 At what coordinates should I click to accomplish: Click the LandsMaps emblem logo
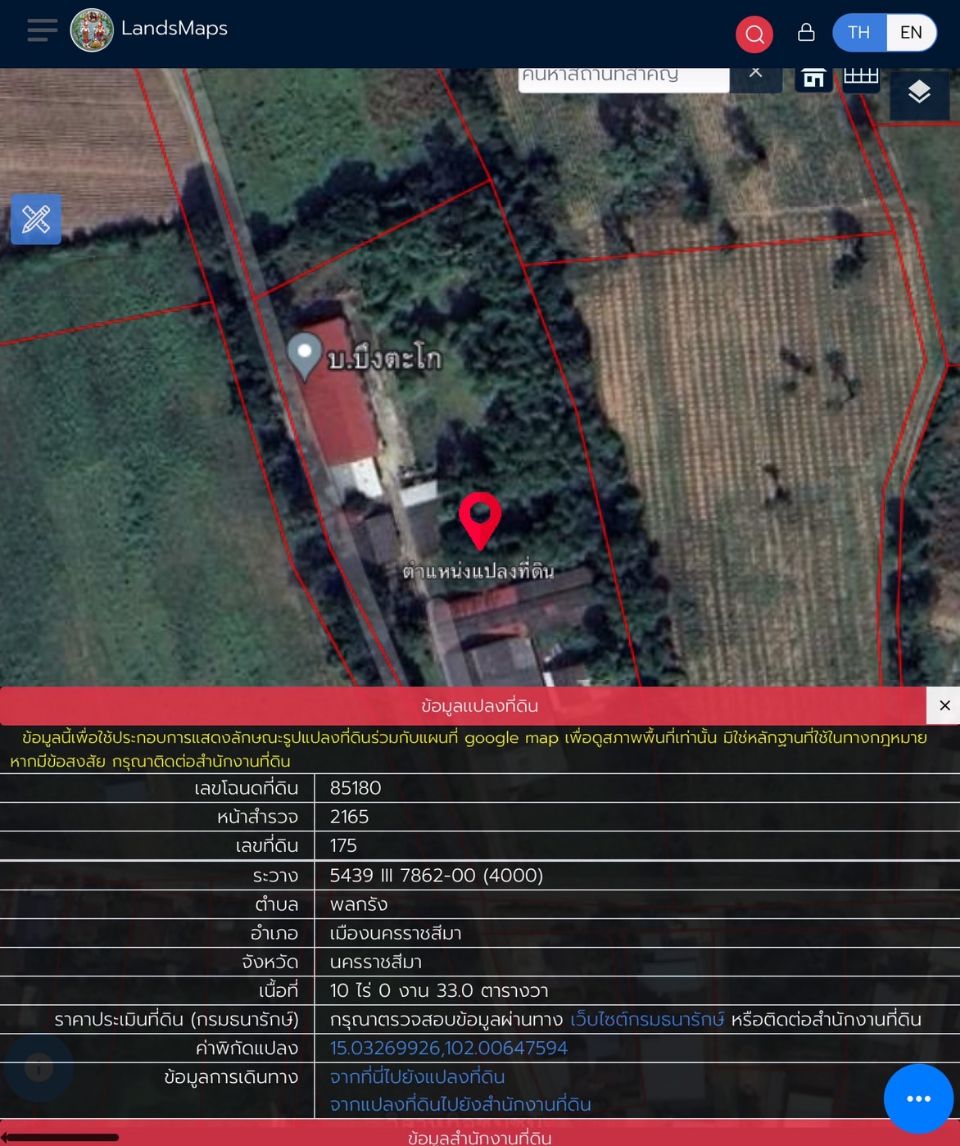[92, 30]
